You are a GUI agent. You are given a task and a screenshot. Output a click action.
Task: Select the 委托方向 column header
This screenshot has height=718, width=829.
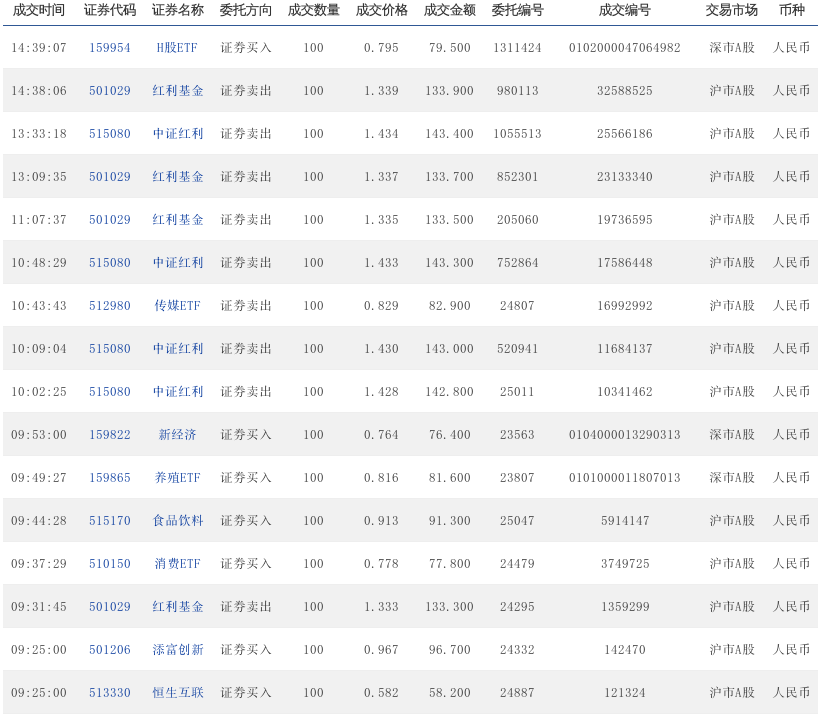[x=245, y=11]
